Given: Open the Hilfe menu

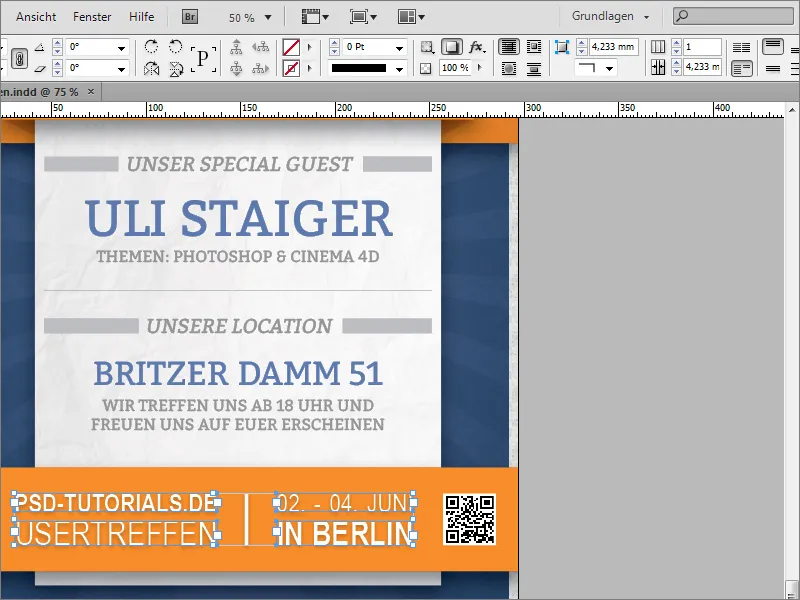Looking at the screenshot, I should point(141,17).
